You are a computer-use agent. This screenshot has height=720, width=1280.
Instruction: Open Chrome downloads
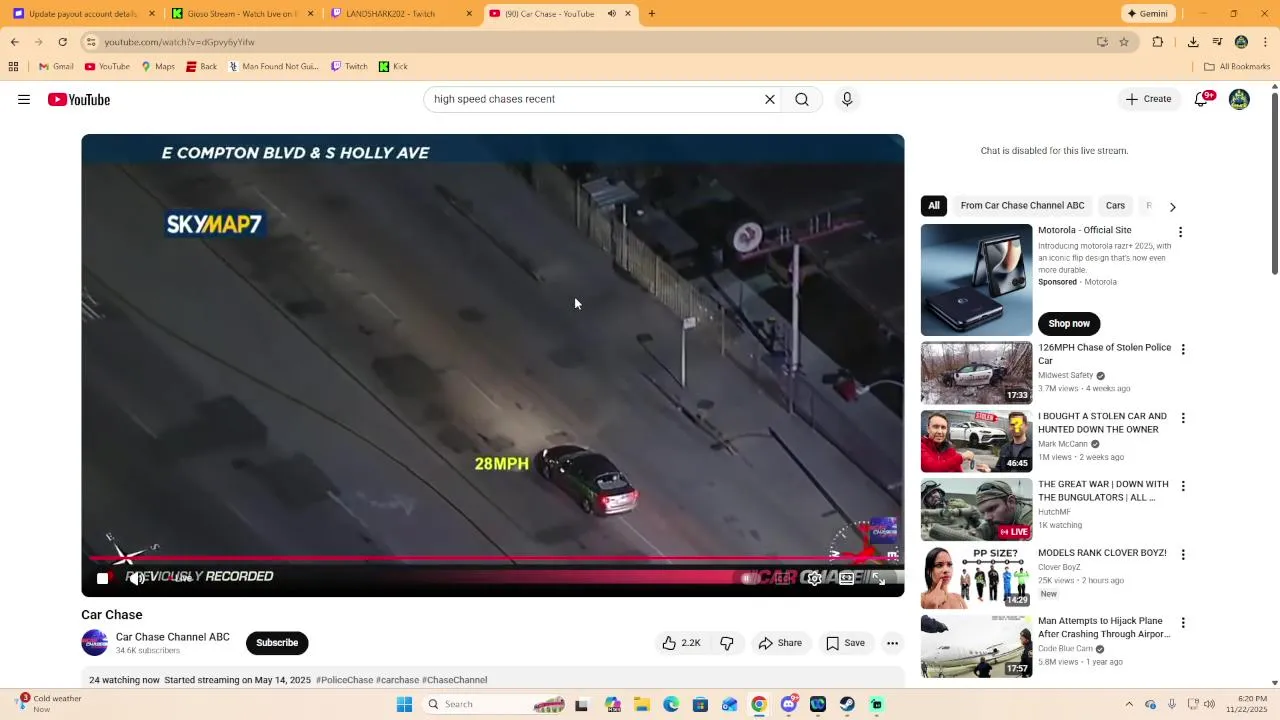[x=1193, y=42]
